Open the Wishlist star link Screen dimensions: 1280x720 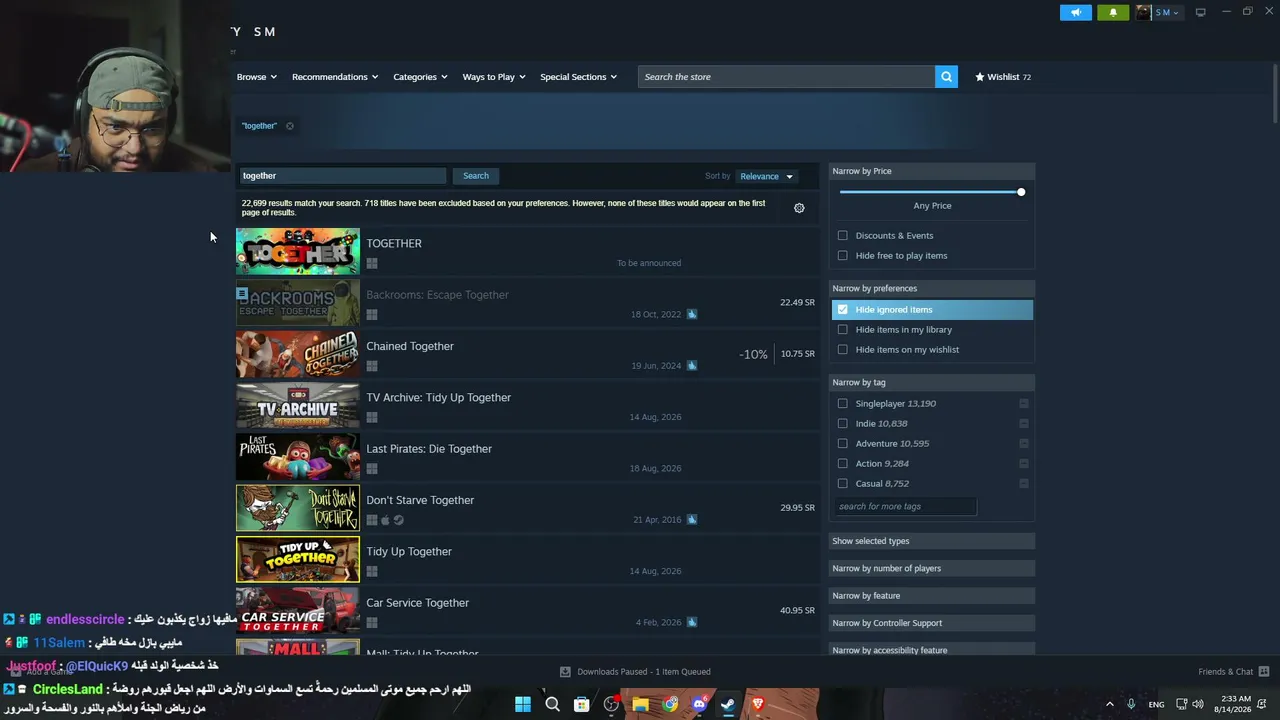pyautogui.click(x=1002, y=77)
